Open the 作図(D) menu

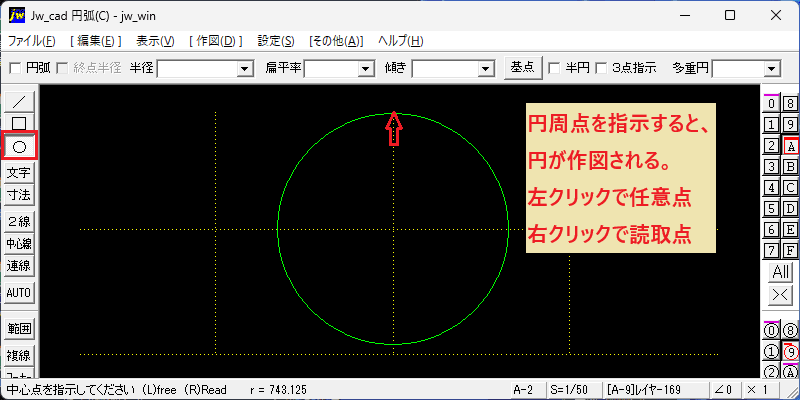pyautogui.click(x=216, y=41)
